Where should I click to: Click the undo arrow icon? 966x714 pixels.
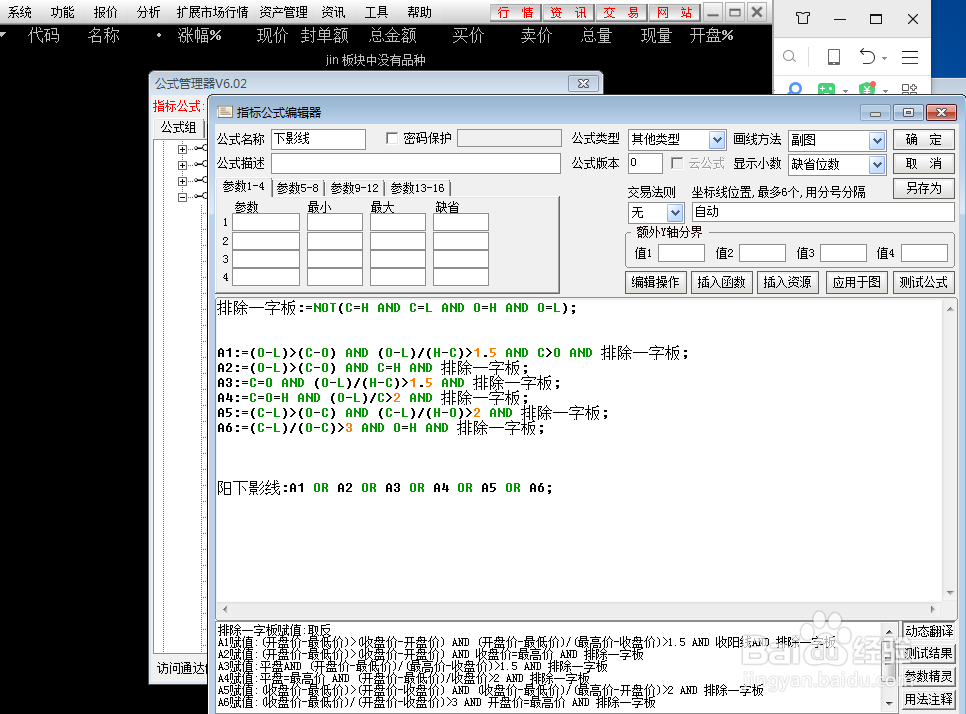tap(868, 57)
